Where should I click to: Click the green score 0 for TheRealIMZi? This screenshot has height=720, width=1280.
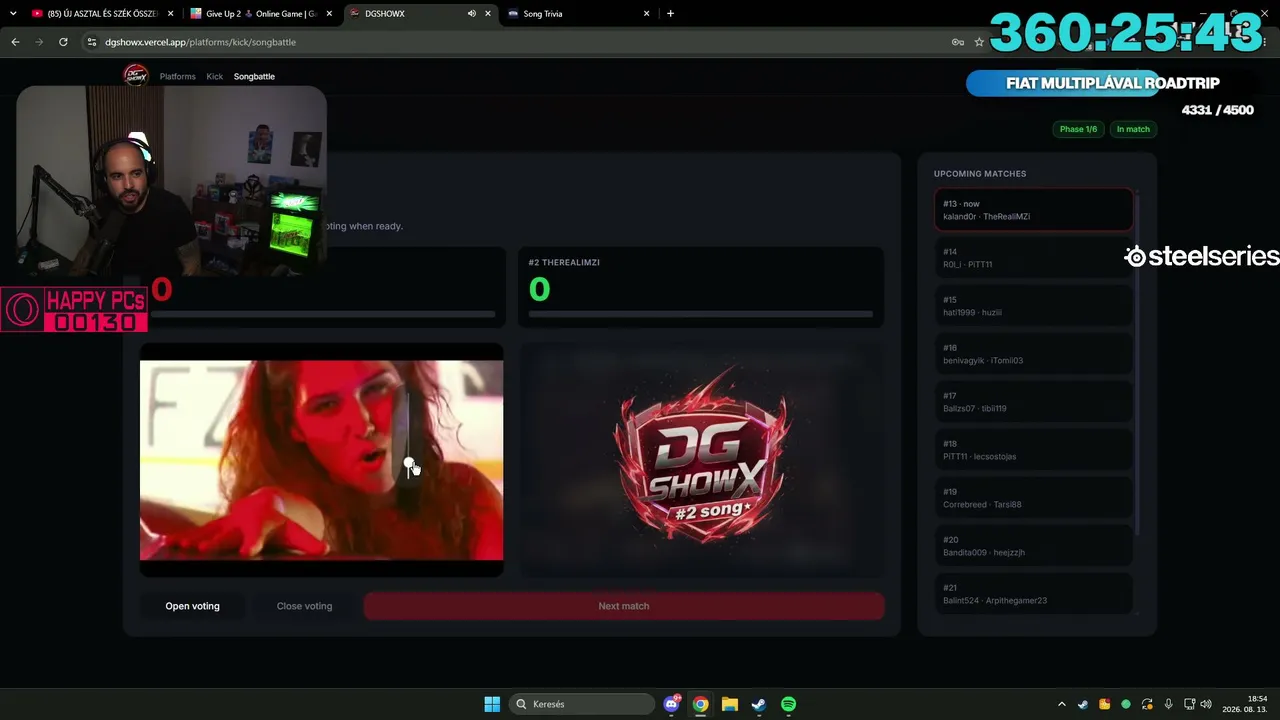[x=540, y=289]
